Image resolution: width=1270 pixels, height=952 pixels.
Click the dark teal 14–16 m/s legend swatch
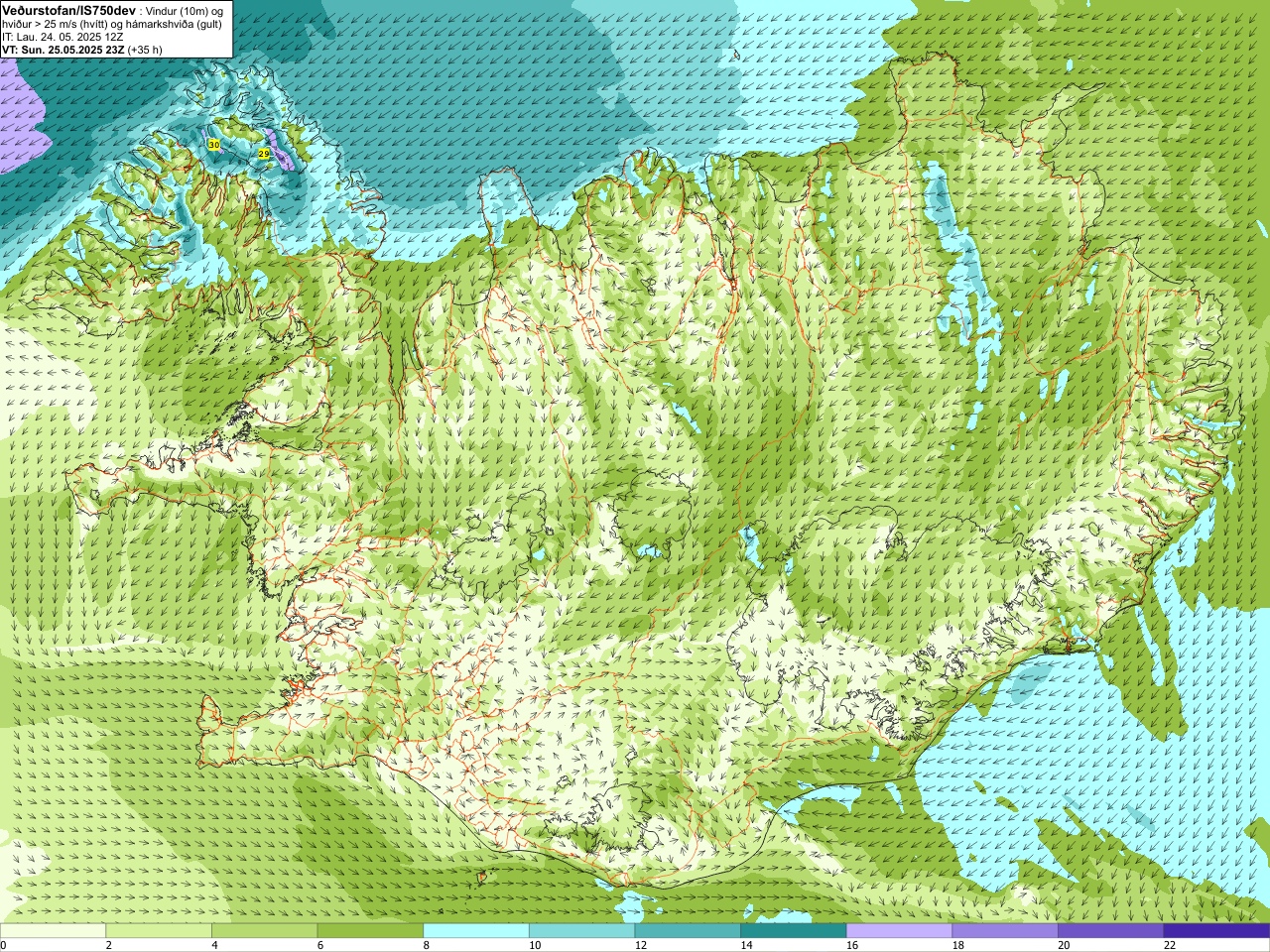[793, 931]
